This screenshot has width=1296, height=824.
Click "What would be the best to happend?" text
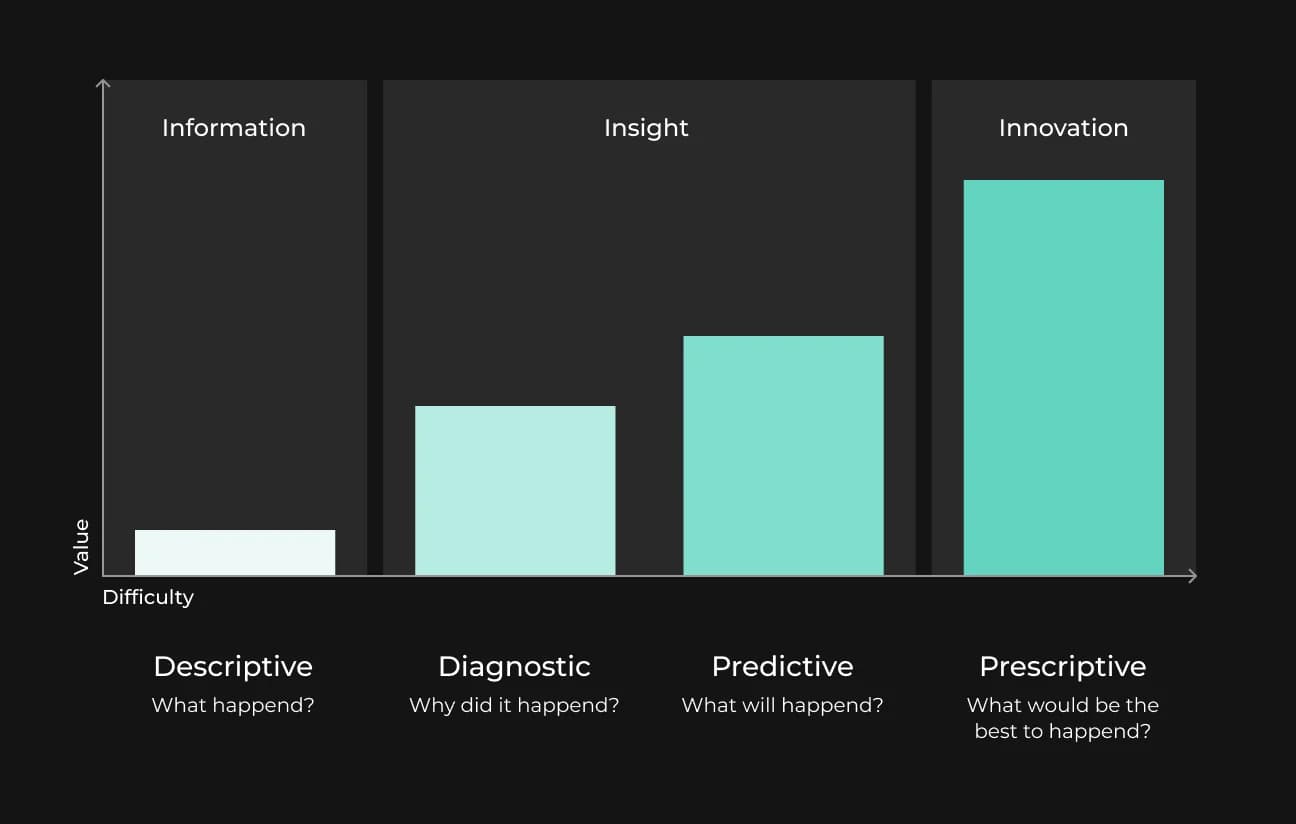[x=1062, y=718]
